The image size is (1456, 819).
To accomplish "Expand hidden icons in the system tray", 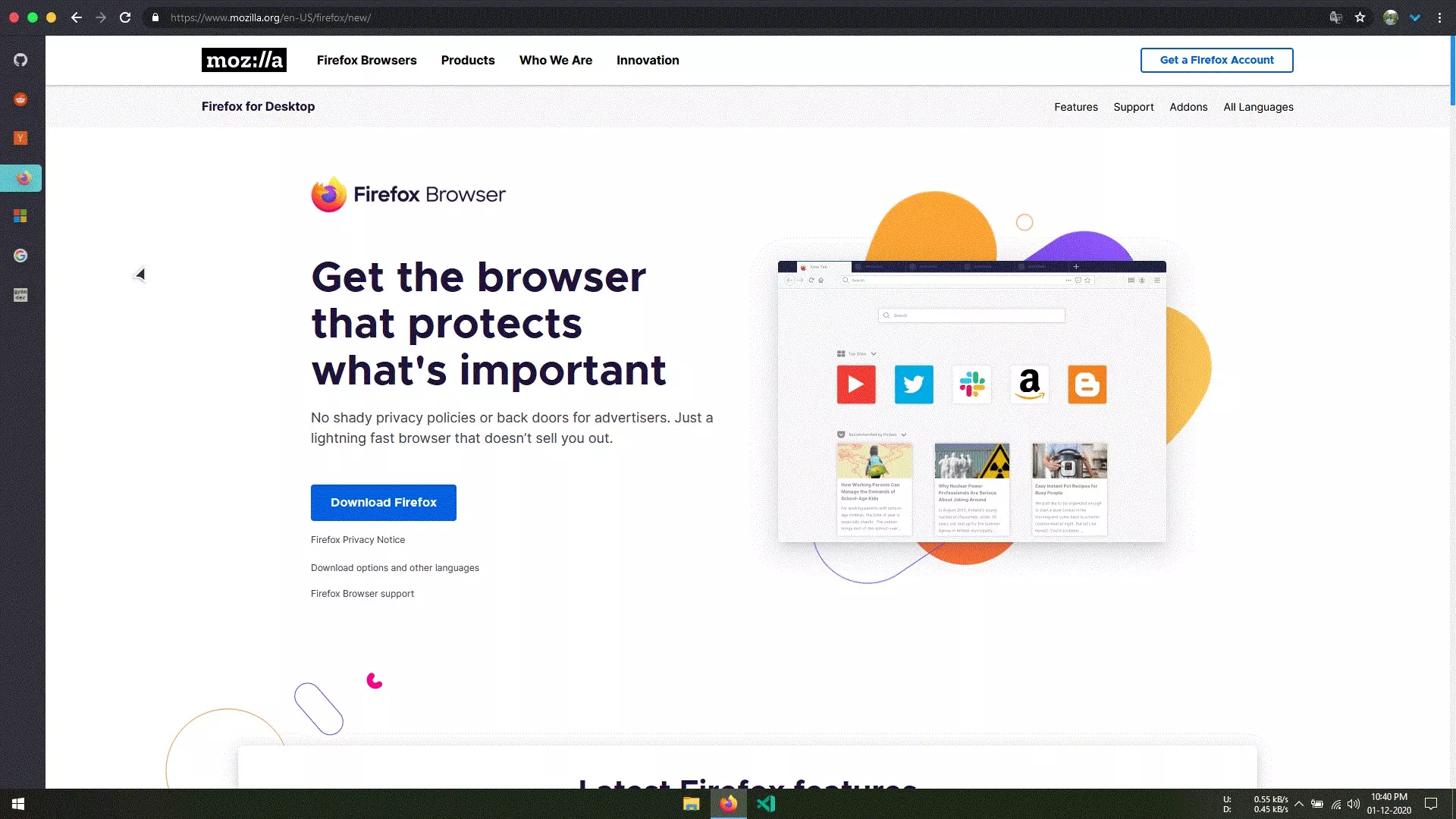I will (x=1300, y=804).
